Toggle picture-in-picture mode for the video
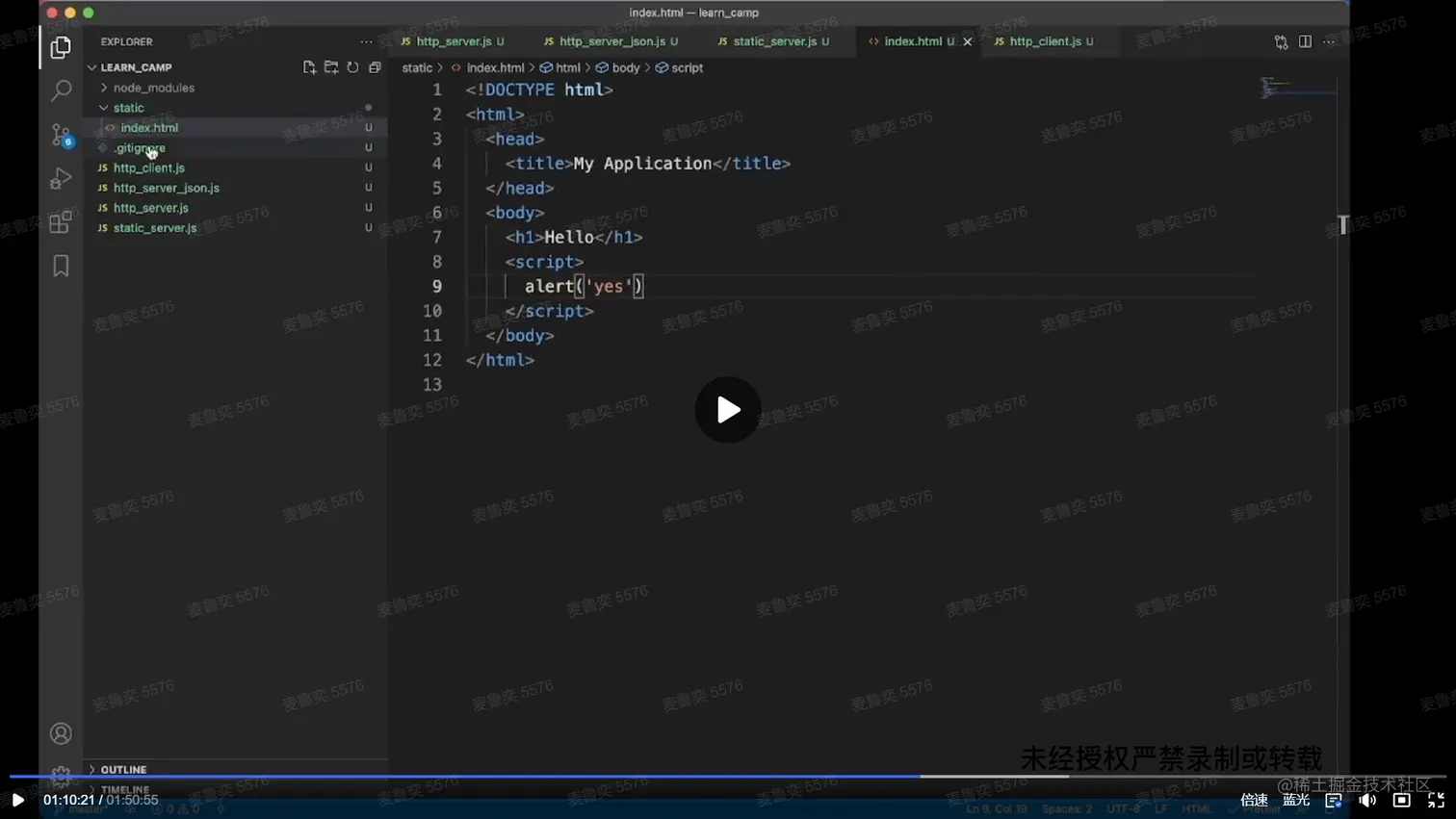This screenshot has height=819, width=1456. pos(1402,800)
